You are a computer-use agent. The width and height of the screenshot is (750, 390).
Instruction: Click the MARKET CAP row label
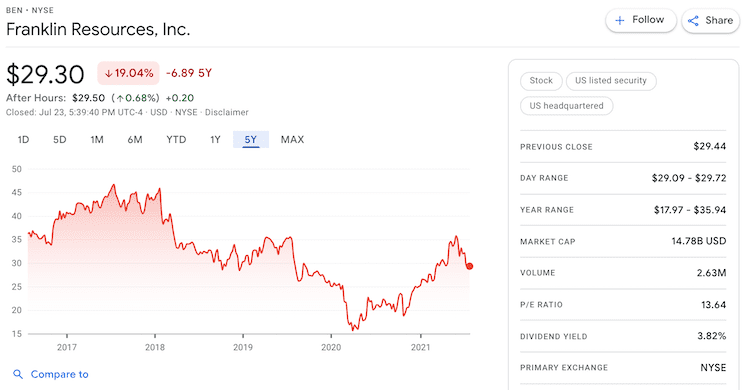pos(548,242)
